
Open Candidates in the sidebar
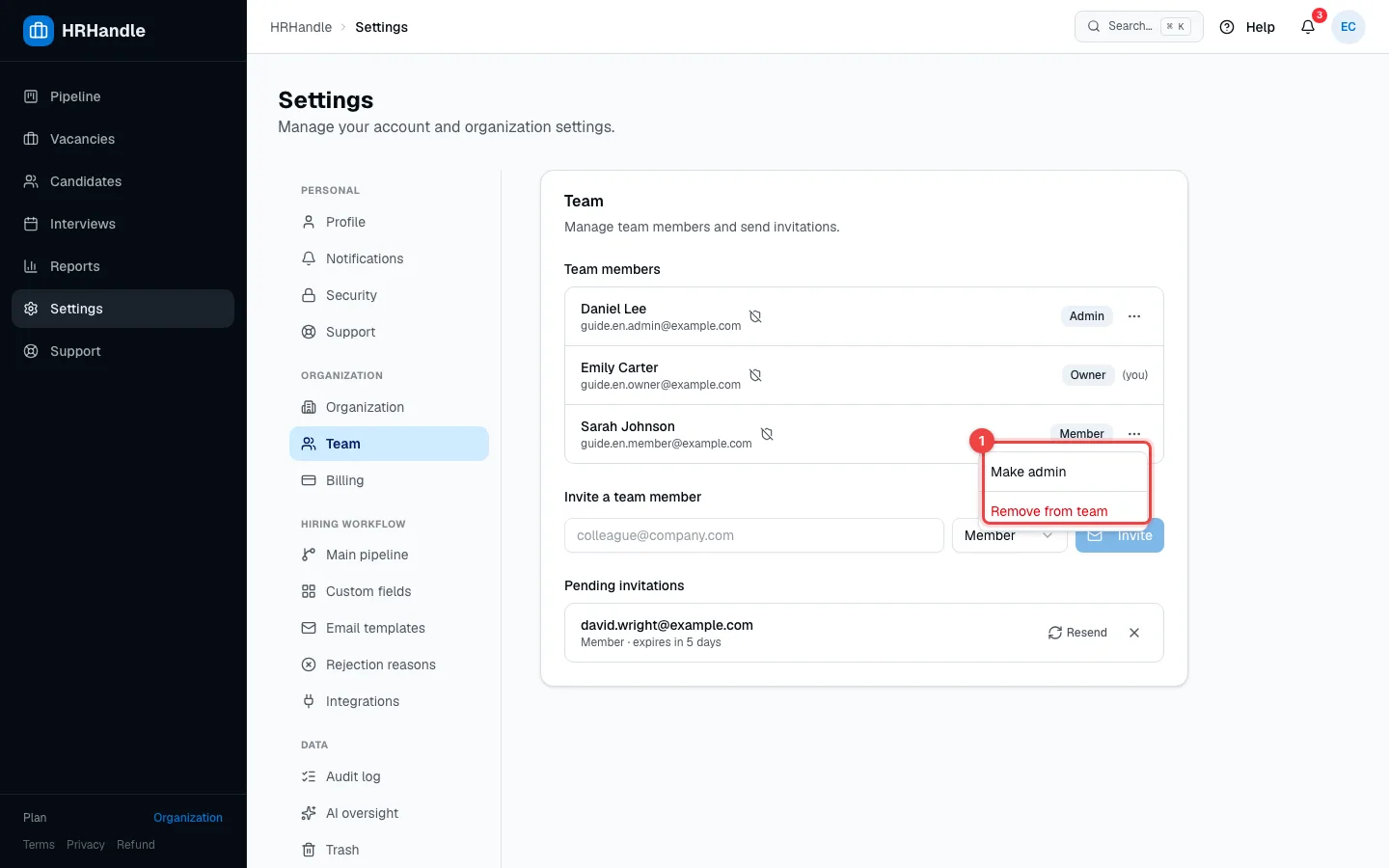123,181
